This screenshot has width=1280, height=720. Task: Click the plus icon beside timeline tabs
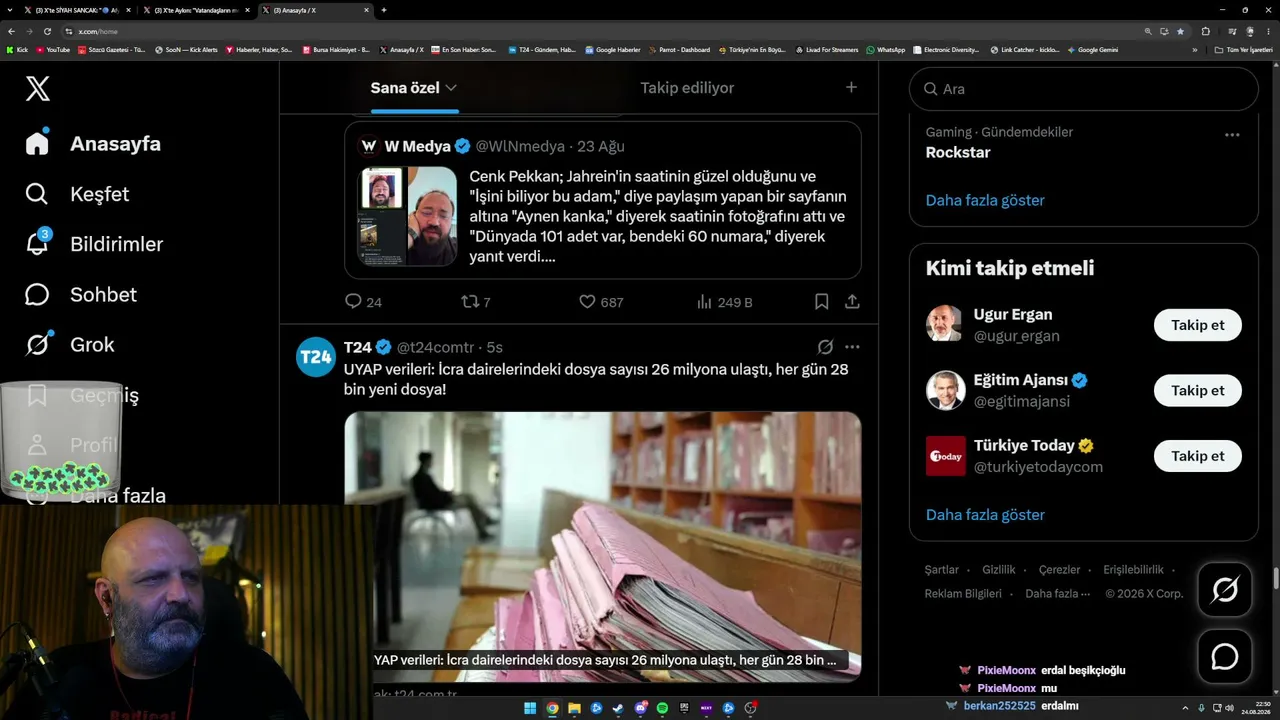(x=851, y=87)
